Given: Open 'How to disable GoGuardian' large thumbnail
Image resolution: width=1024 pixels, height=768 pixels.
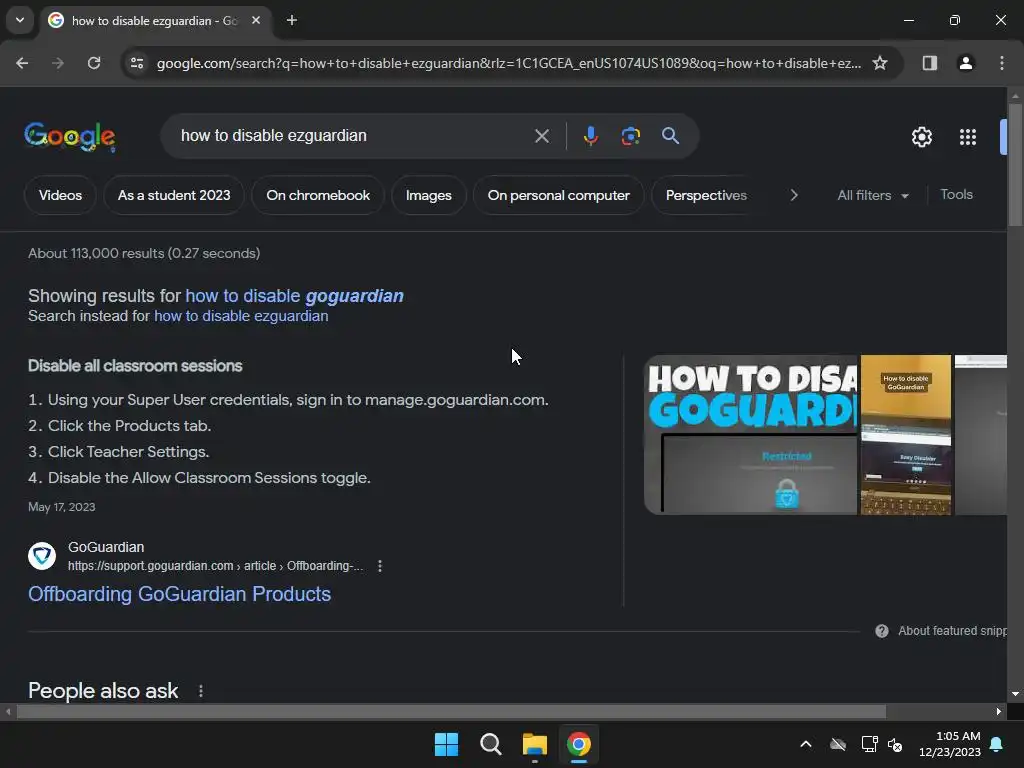Looking at the screenshot, I should coord(750,435).
